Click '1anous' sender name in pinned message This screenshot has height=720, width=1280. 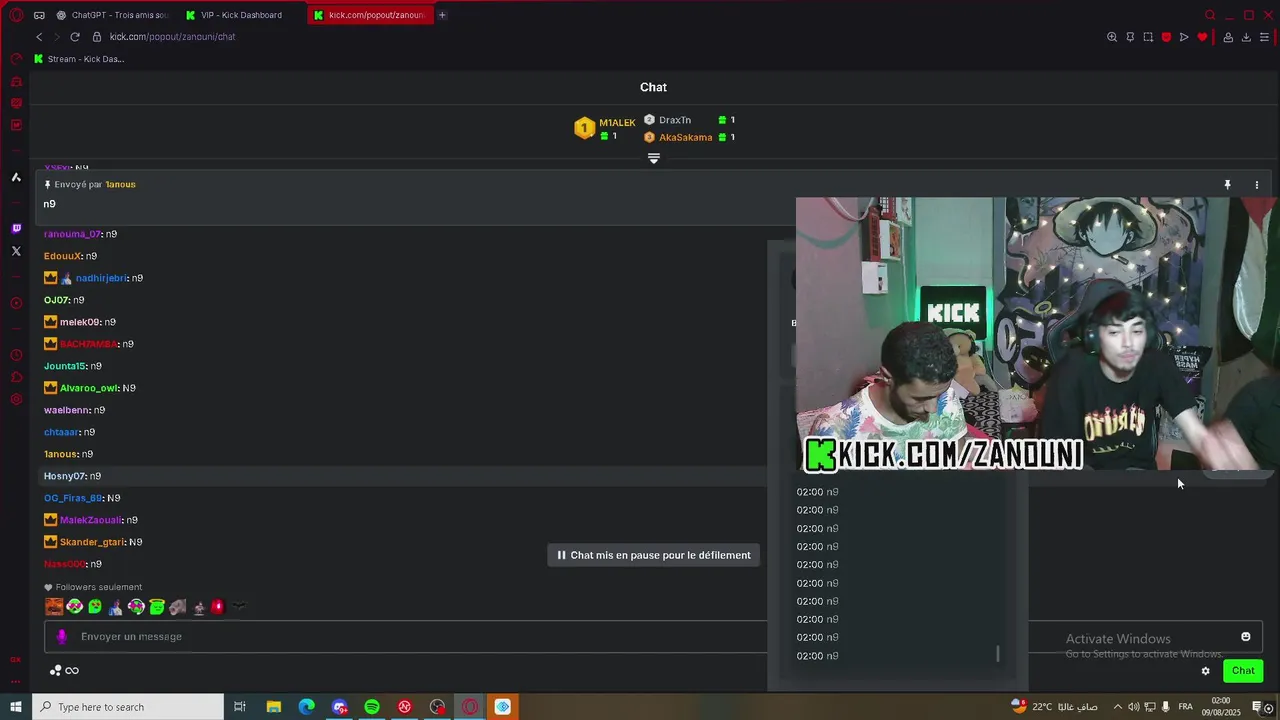[120, 185]
